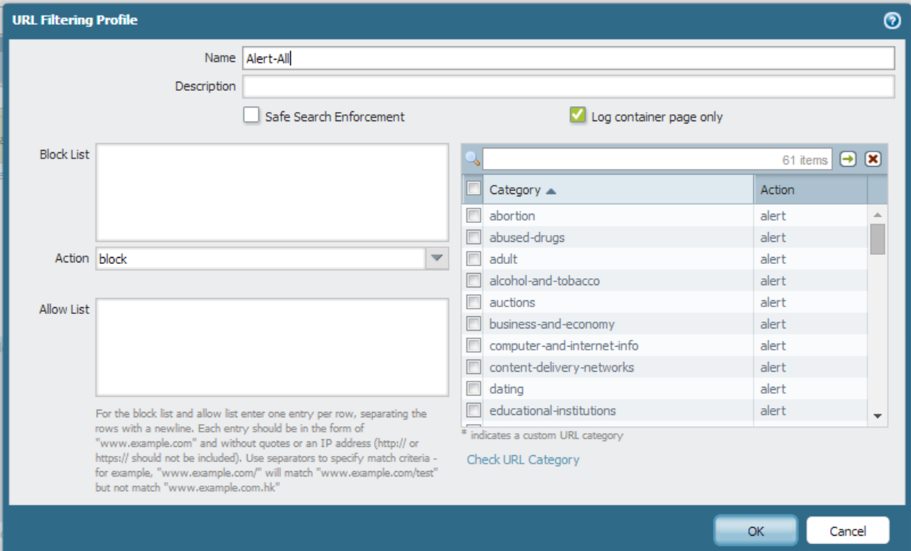Image resolution: width=911 pixels, height=551 pixels.
Task: Open the Check URL Category link
Action: [x=523, y=460]
